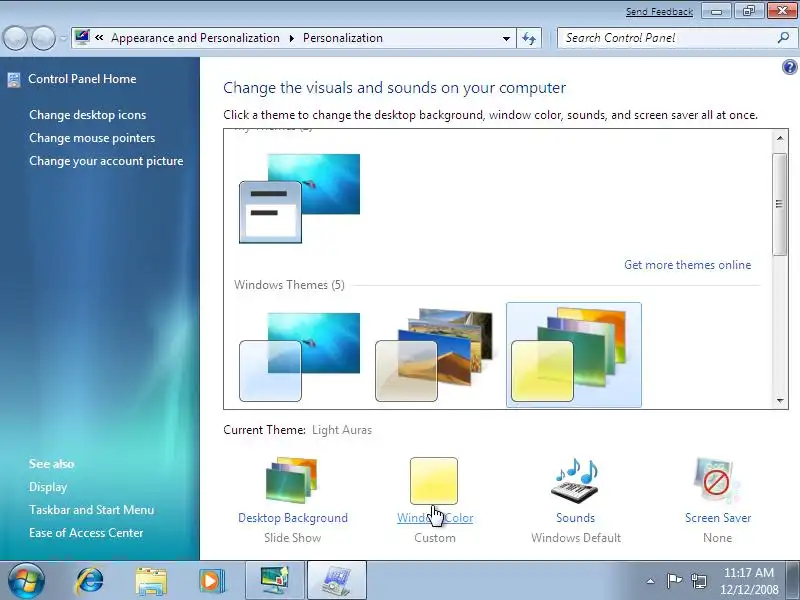The height and width of the screenshot is (600, 800).
Task: Click the Desktop Background link
Action: [293, 518]
